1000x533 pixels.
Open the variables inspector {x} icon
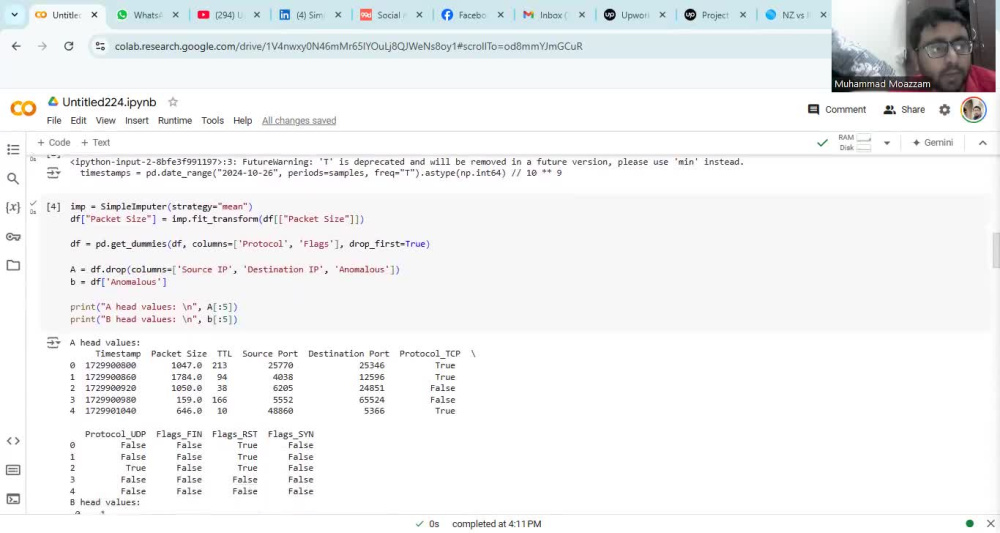[x=13, y=208]
